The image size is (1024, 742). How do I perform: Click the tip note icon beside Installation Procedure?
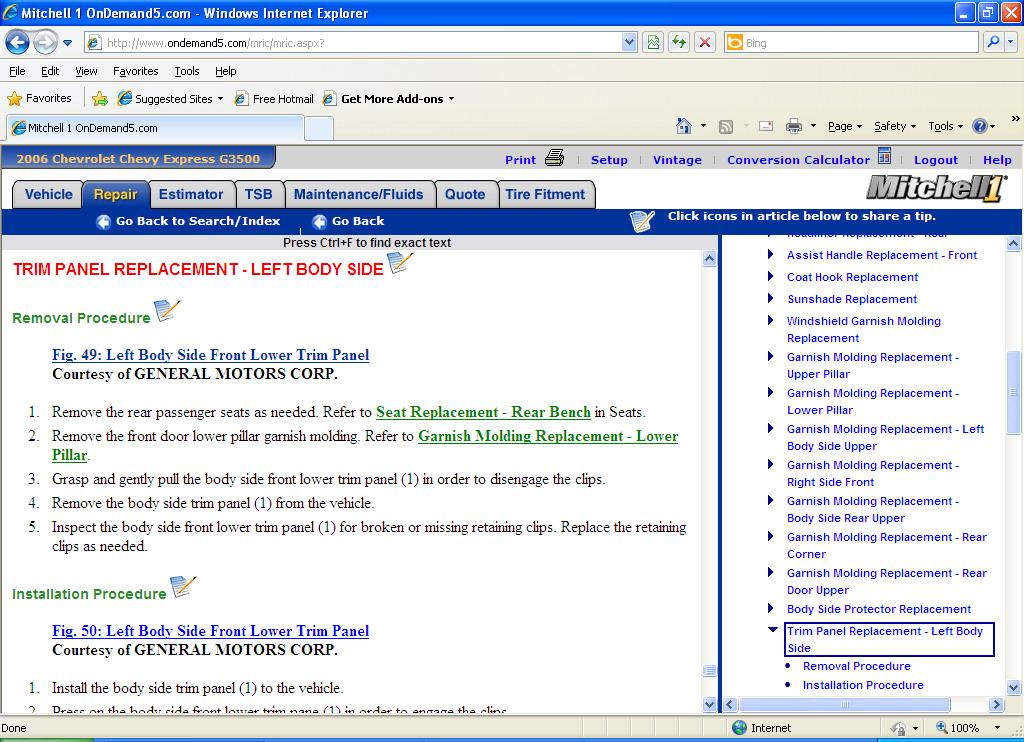pyautogui.click(x=183, y=587)
